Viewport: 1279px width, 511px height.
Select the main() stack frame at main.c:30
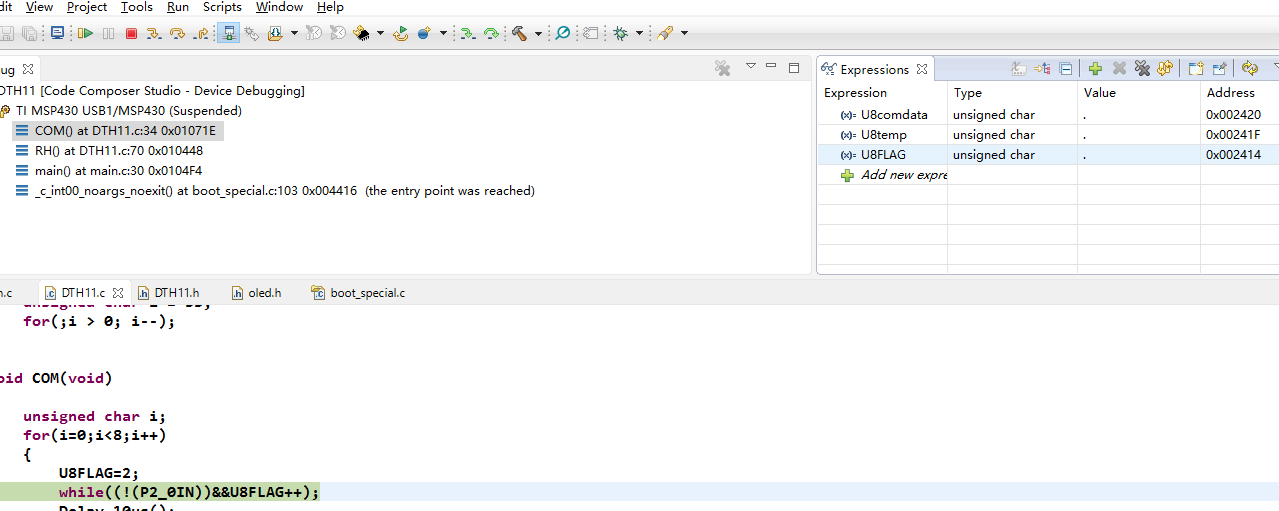tap(111, 171)
